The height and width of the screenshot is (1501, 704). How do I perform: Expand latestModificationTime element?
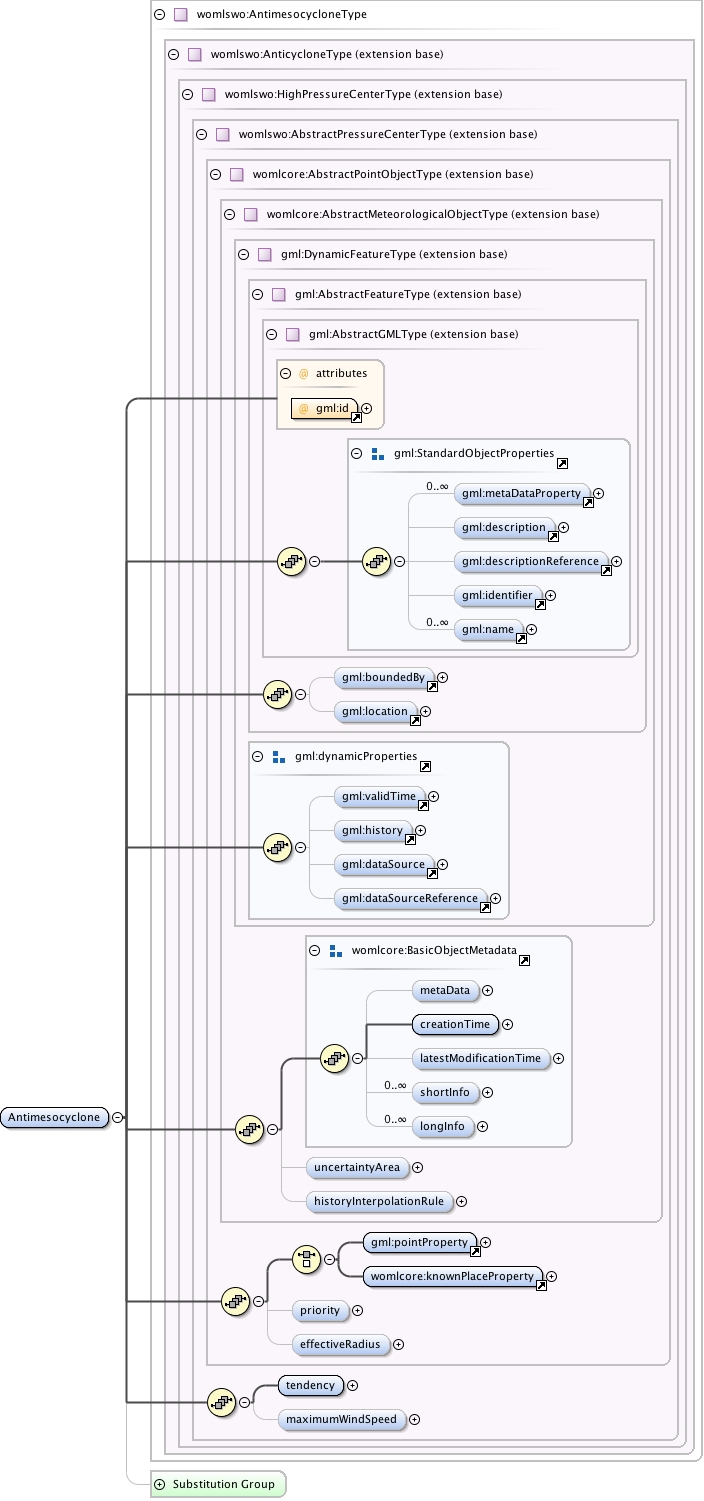tap(559, 1058)
